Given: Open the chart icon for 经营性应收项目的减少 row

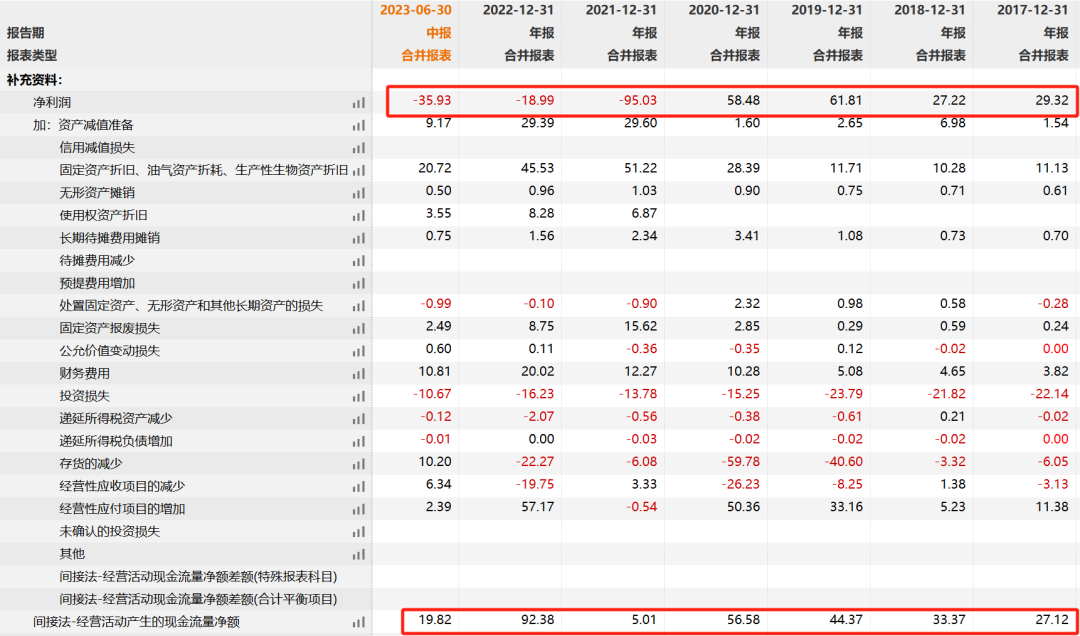Looking at the screenshot, I should tap(358, 487).
